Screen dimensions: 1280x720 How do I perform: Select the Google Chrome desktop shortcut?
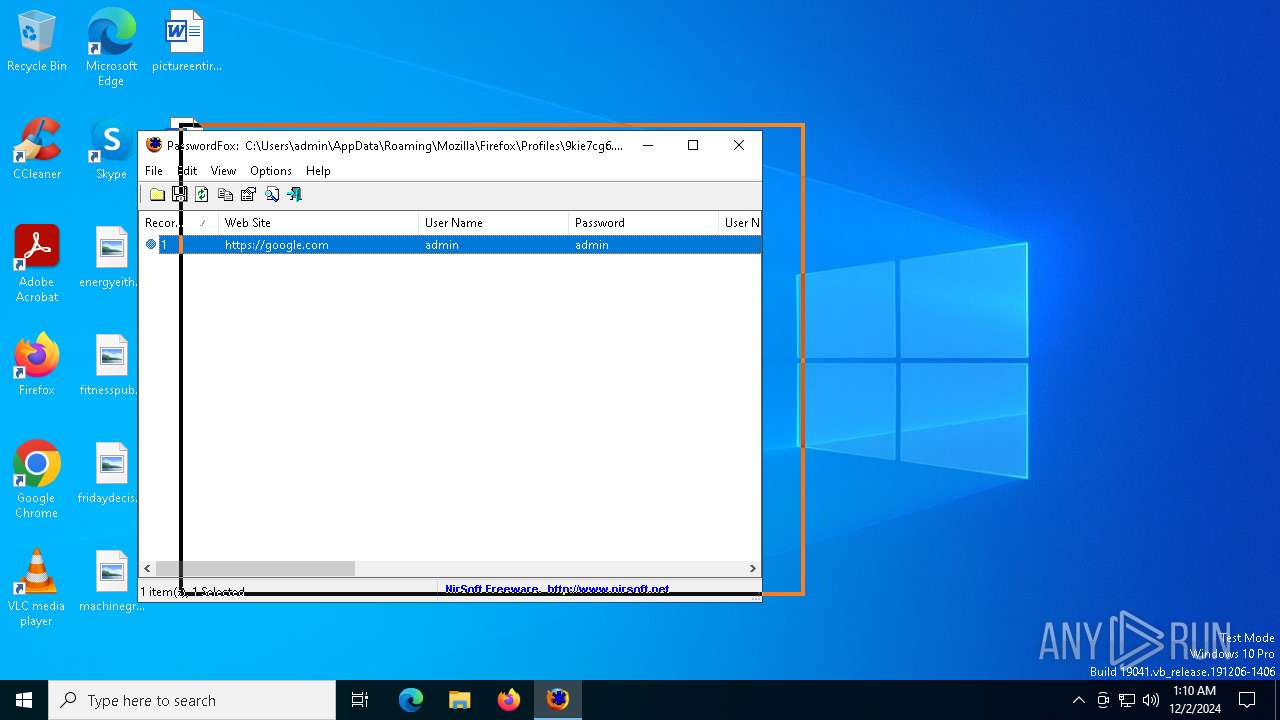(x=37, y=480)
